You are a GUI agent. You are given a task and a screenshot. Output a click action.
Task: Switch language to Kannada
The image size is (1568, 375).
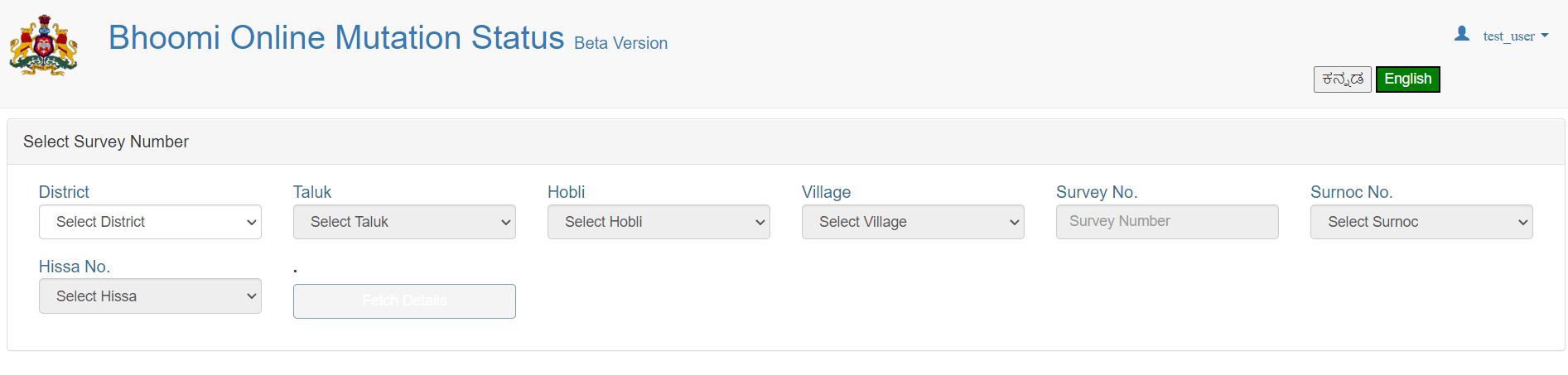coord(1343,79)
